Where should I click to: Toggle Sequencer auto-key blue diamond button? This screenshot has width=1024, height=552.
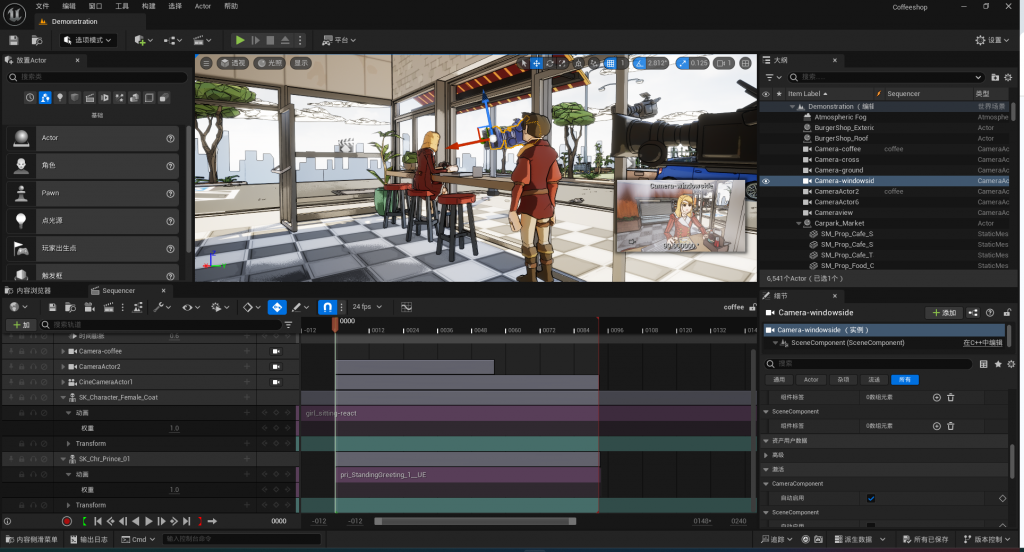point(277,307)
